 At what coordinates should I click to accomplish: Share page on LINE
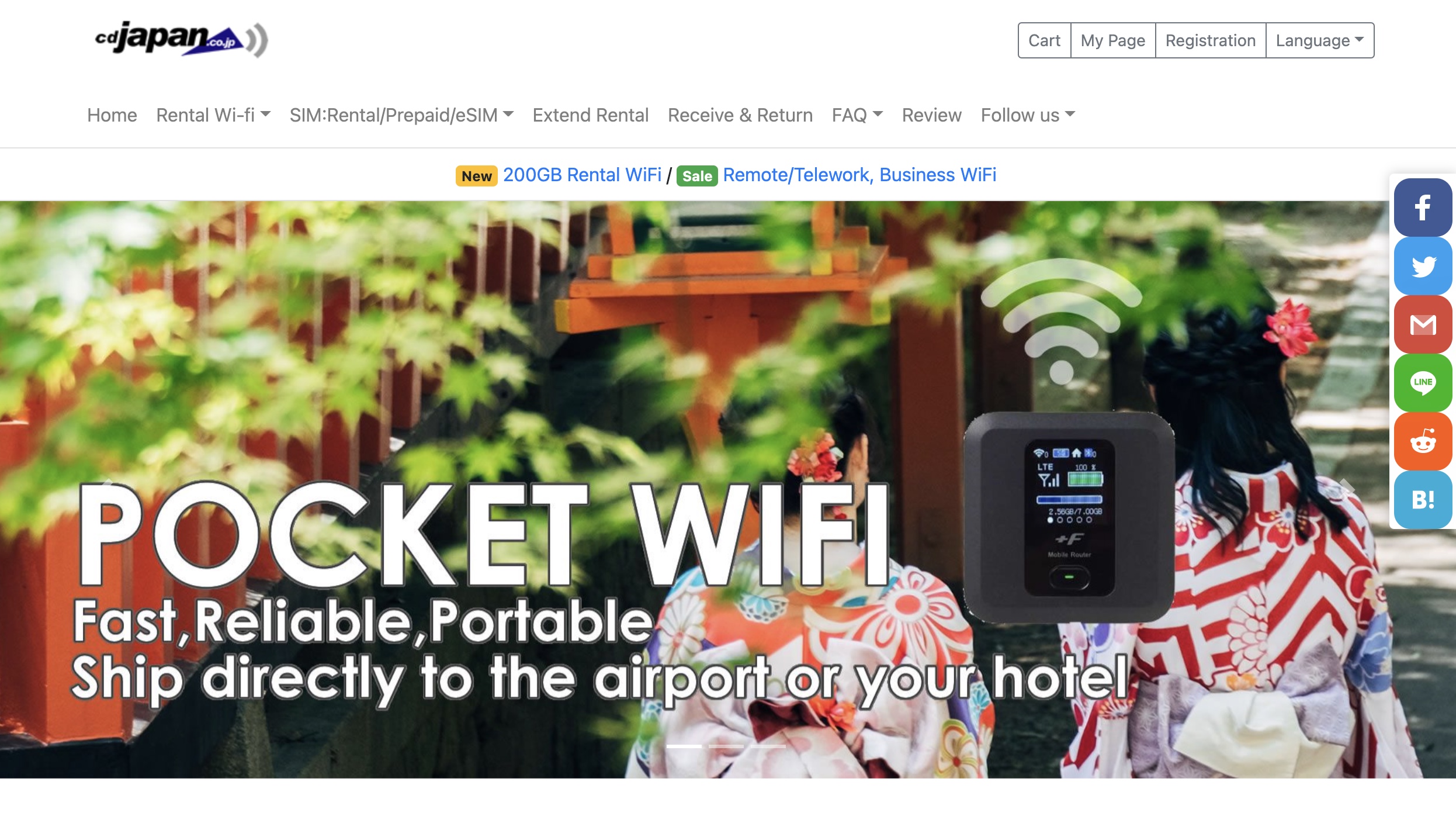(1423, 383)
